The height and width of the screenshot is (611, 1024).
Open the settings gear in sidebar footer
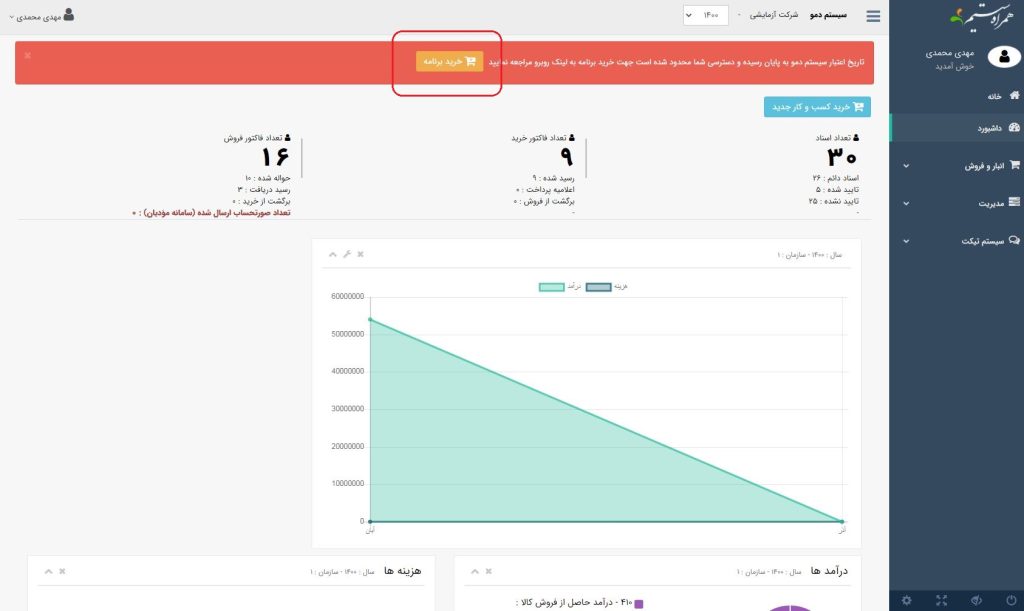click(906, 600)
